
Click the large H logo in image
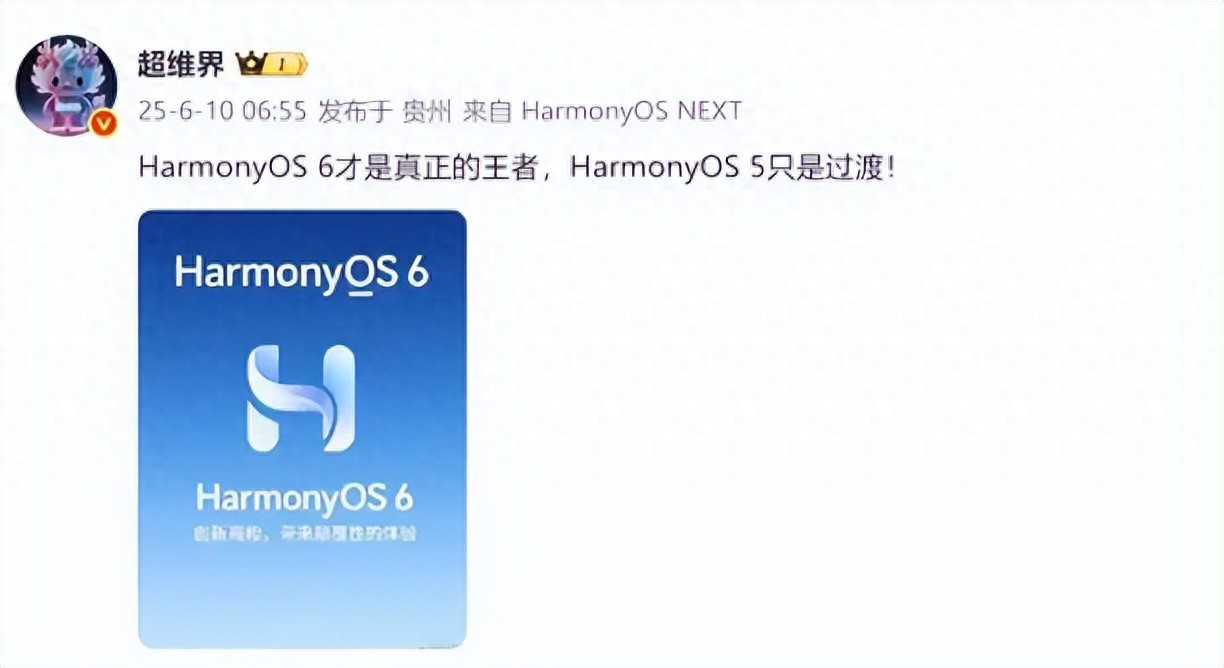pos(301,397)
